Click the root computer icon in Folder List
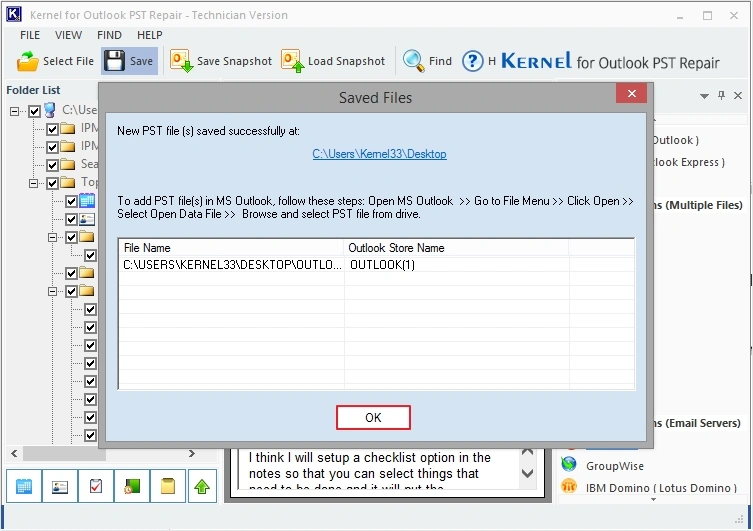 pyautogui.click(x=49, y=110)
